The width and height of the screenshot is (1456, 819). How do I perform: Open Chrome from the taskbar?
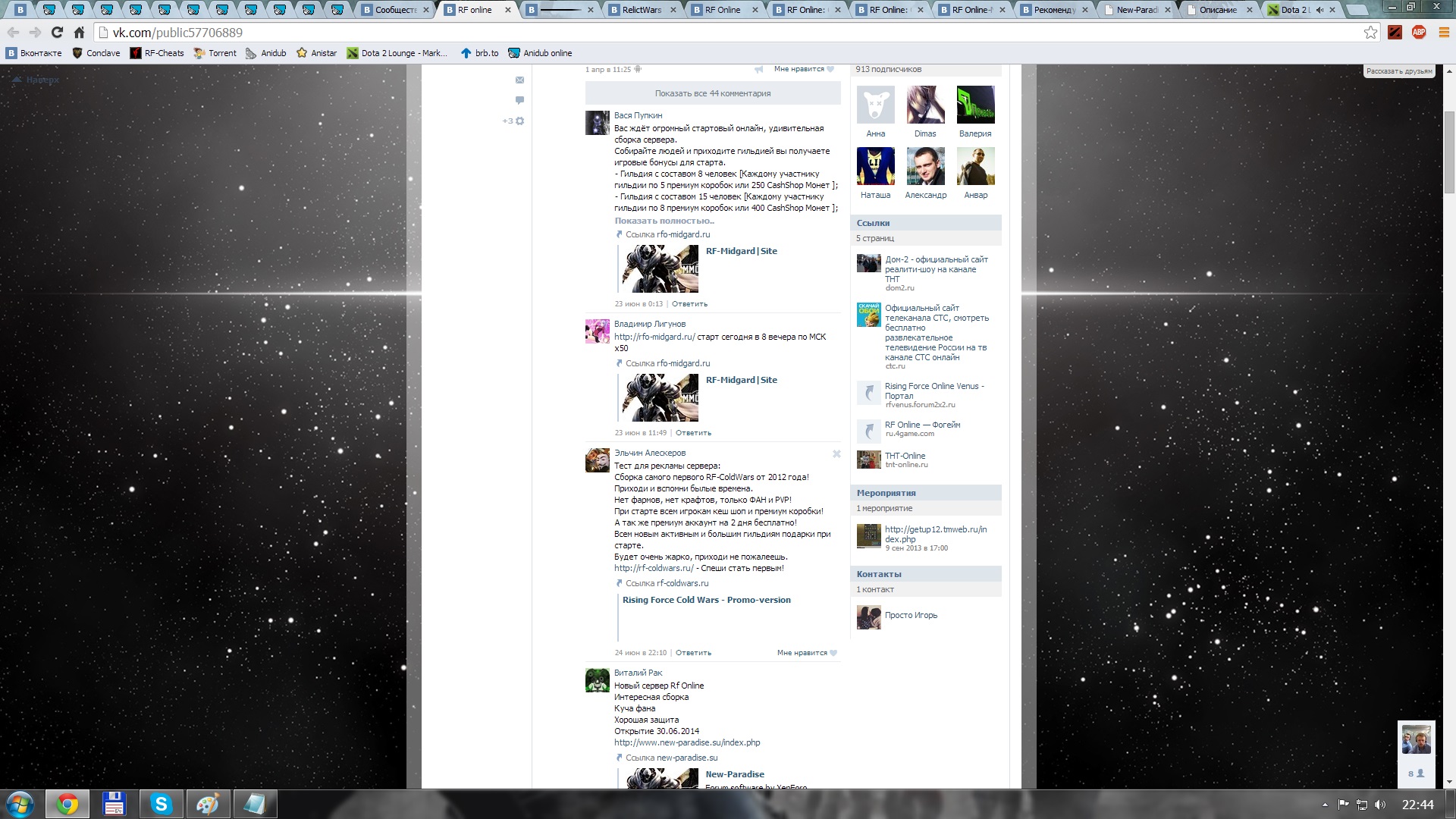coord(67,804)
